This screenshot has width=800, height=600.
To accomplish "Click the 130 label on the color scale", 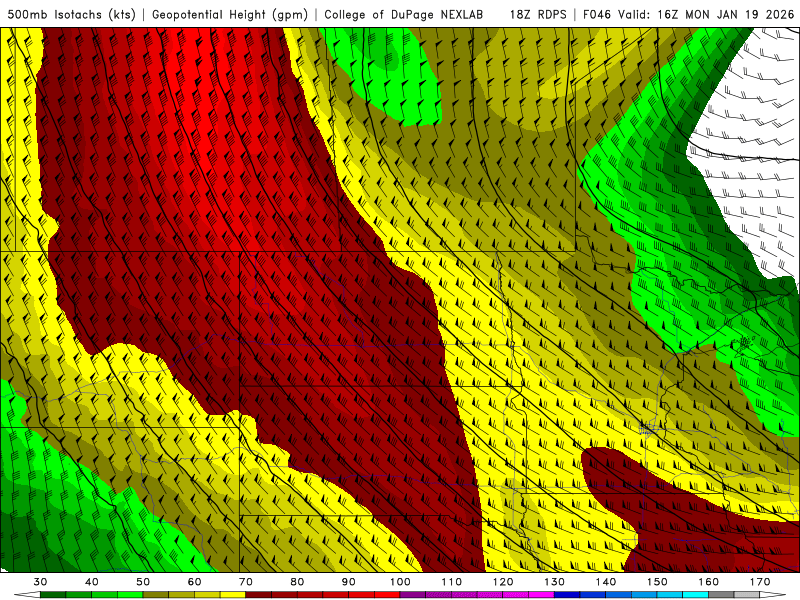I will click(x=554, y=582).
